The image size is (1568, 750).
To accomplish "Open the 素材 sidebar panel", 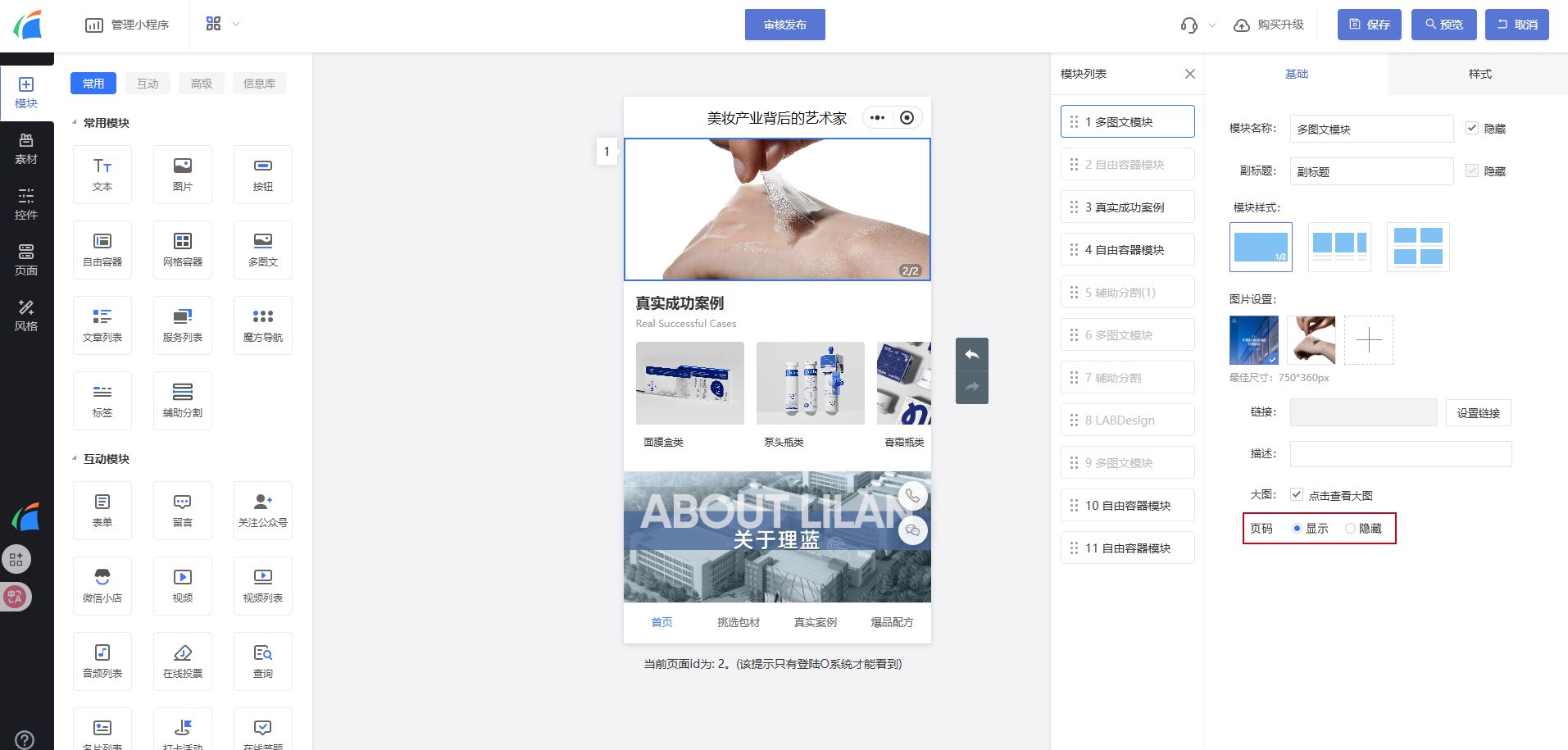I will pos(26,149).
